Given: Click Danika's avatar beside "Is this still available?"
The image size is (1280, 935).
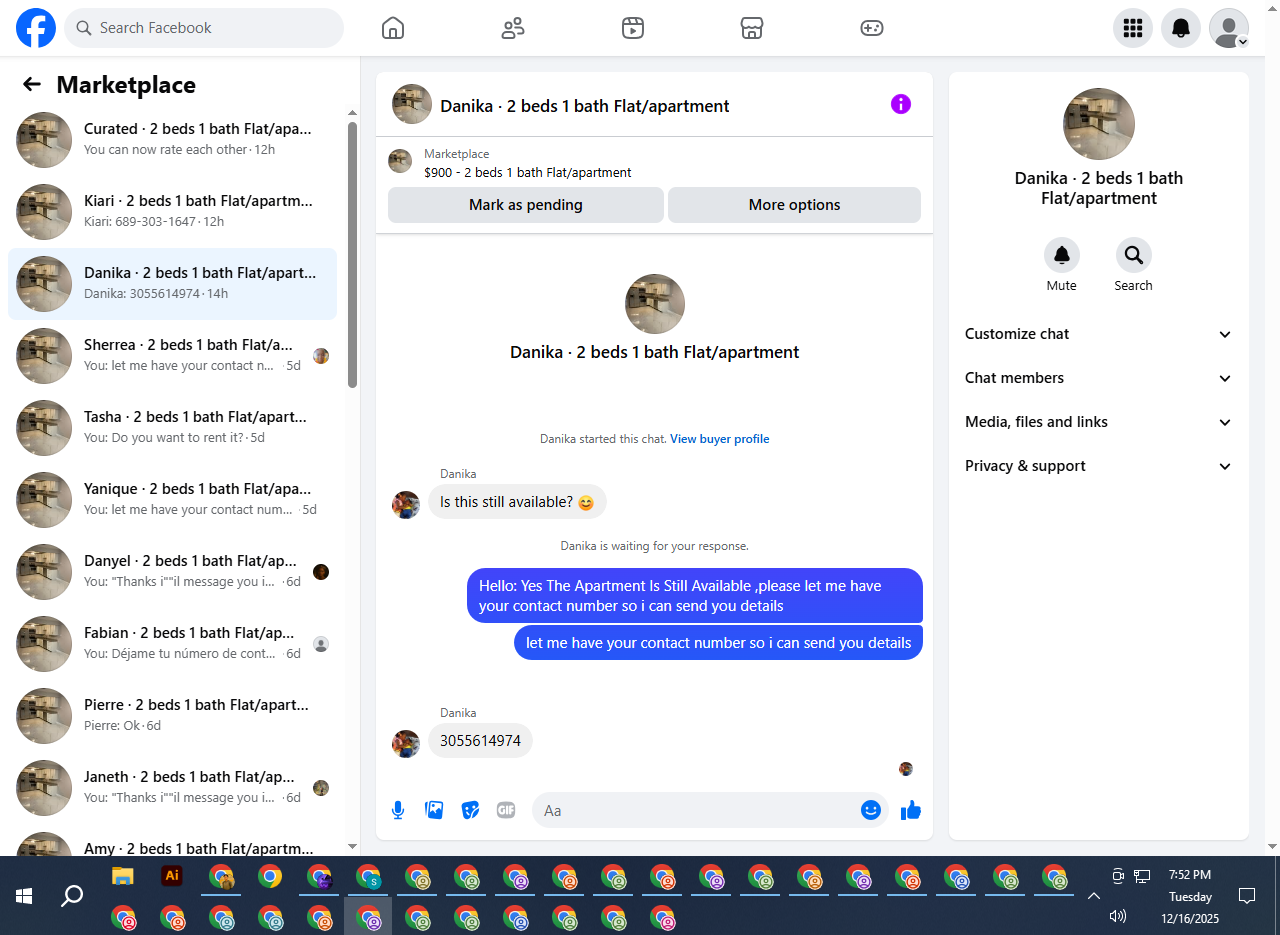Looking at the screenshot, I should tap(406, 504).
